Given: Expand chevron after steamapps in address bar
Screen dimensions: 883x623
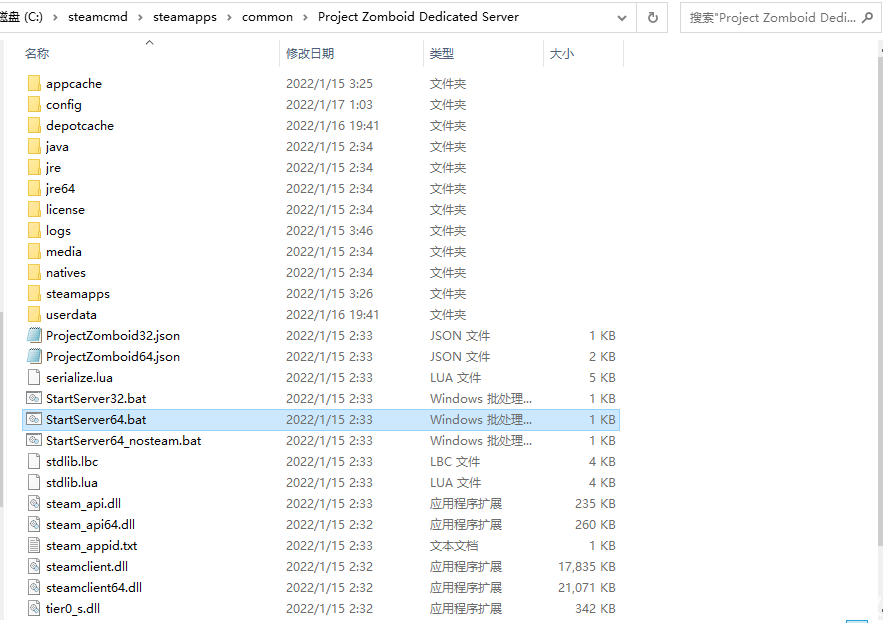Looking at the screenshot, I should (229, 17).
